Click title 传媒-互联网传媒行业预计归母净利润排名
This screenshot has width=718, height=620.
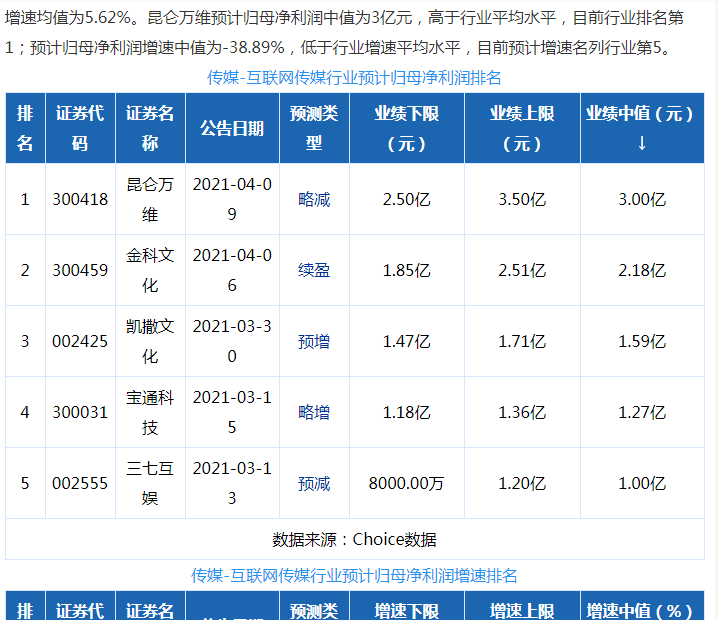(x=354, y=77)
